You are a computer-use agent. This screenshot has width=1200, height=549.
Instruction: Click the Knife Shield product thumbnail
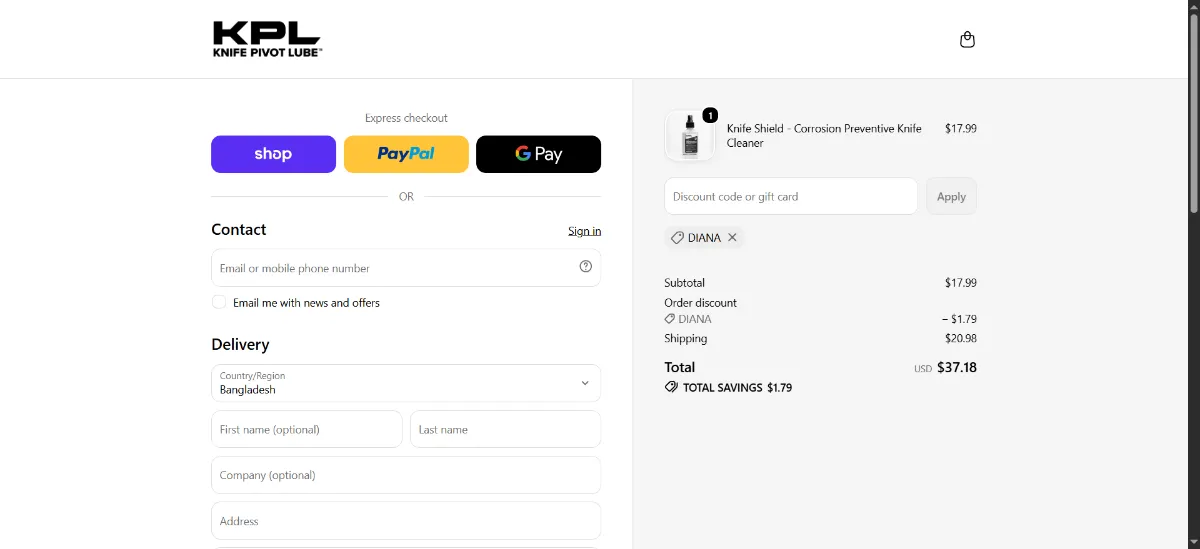689,135
